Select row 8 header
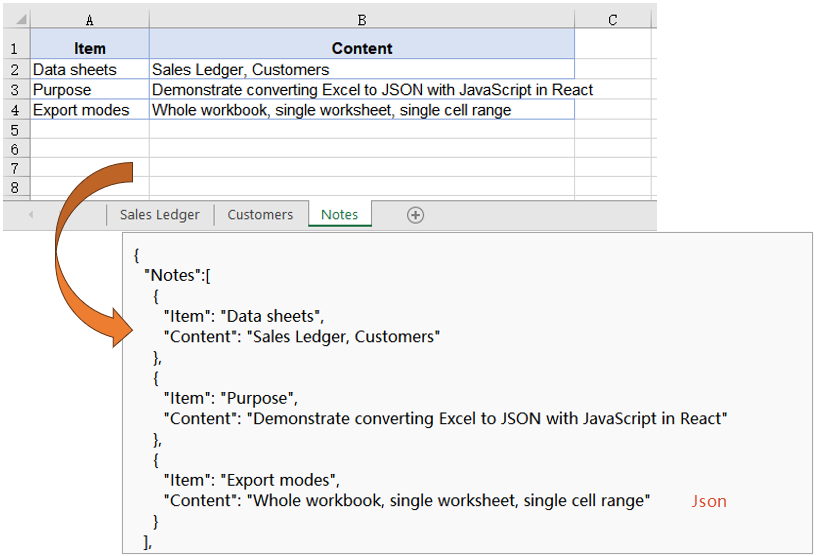818x556 pixels. (x=15, y=187)
